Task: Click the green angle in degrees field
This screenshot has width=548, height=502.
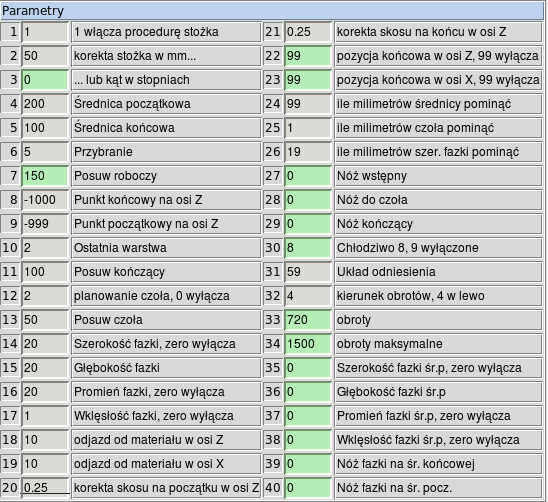Action: coord(45,80)
